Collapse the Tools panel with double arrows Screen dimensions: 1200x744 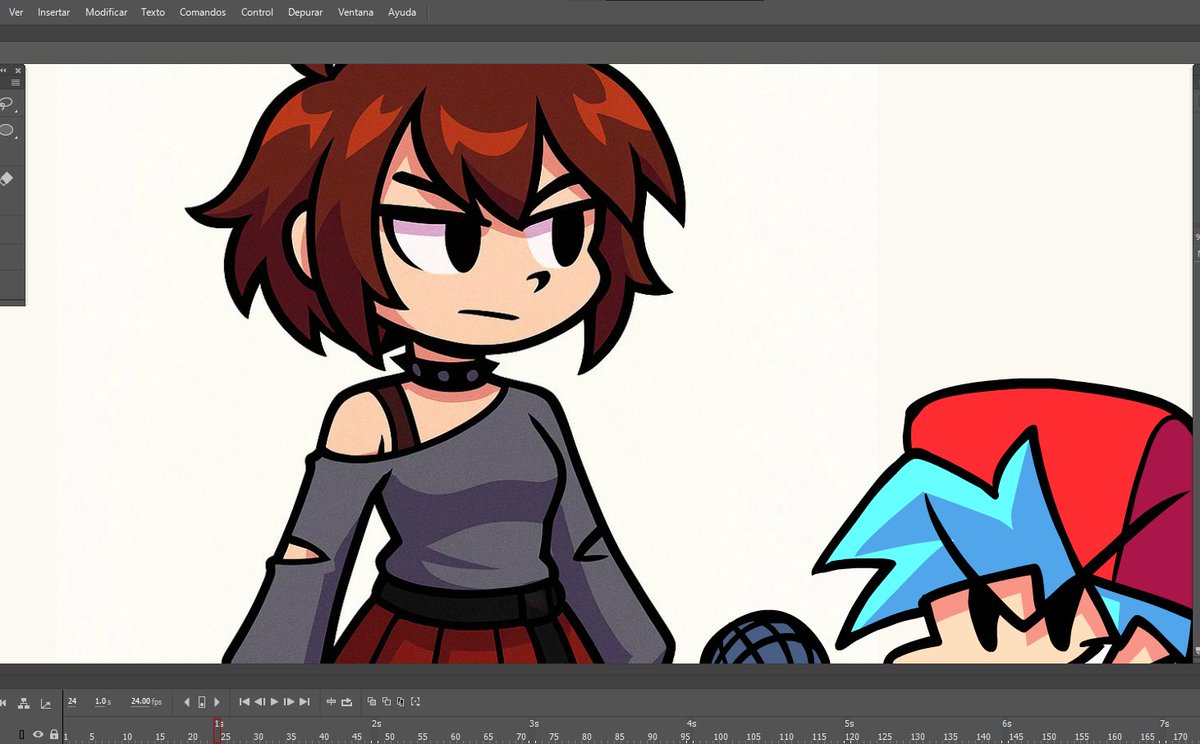pos(5,70)
